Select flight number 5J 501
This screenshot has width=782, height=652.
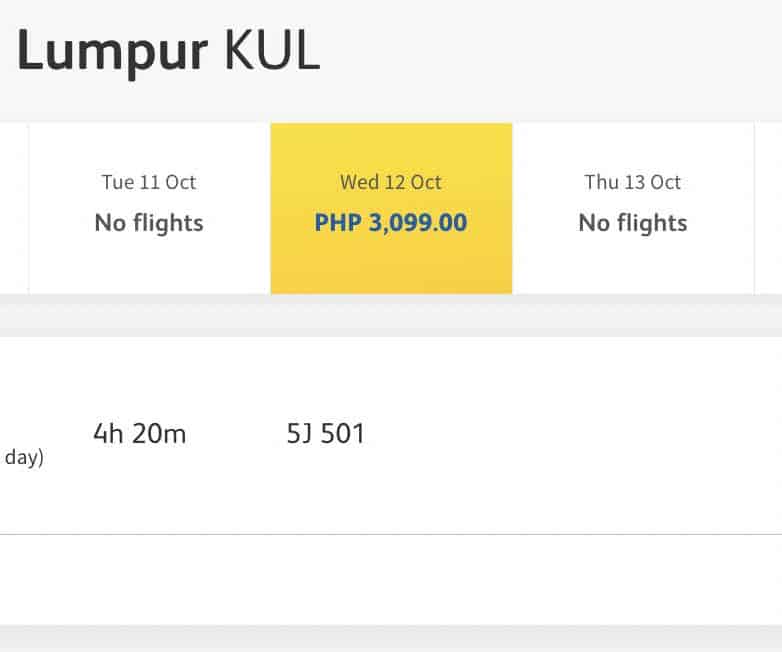pyautogui.click(x=326, y=434)
